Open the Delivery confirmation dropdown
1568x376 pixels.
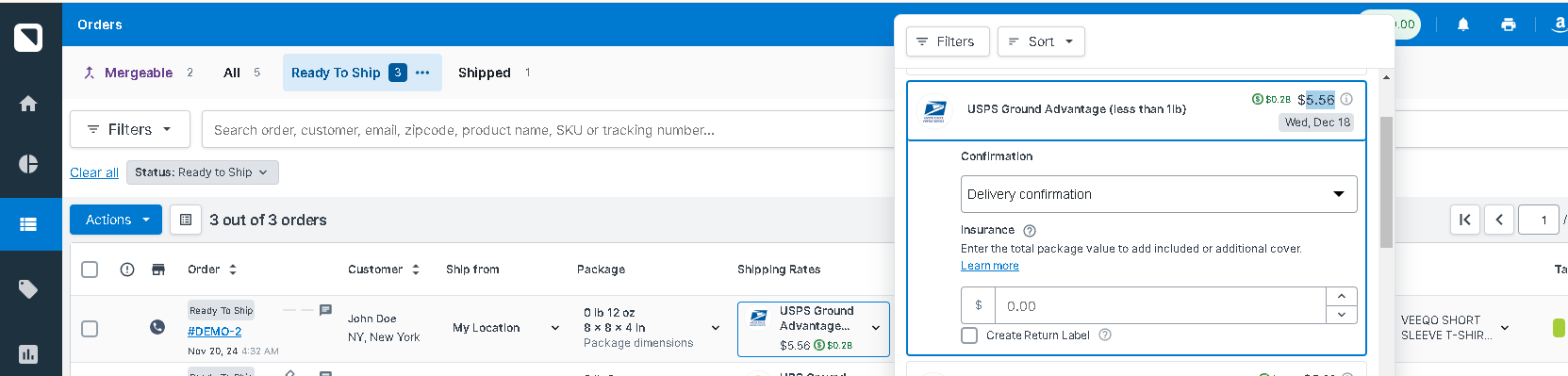coord(1159,194)
